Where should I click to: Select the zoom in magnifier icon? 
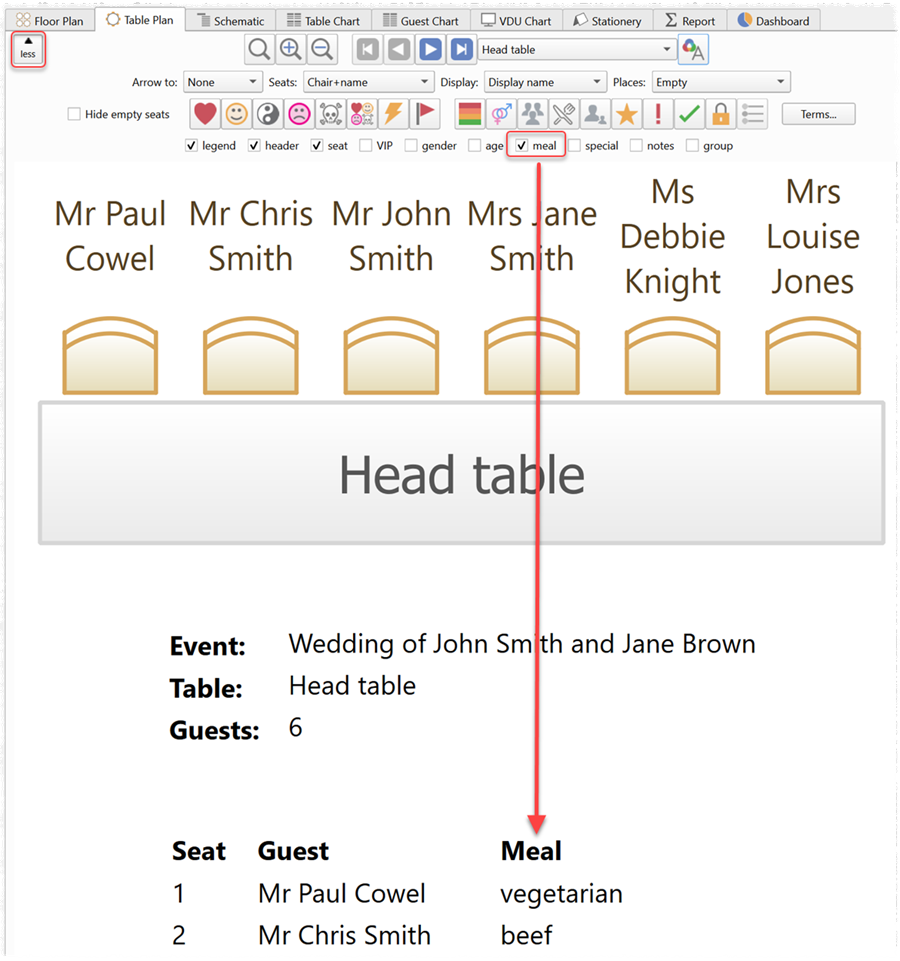(x=291, y=48)
